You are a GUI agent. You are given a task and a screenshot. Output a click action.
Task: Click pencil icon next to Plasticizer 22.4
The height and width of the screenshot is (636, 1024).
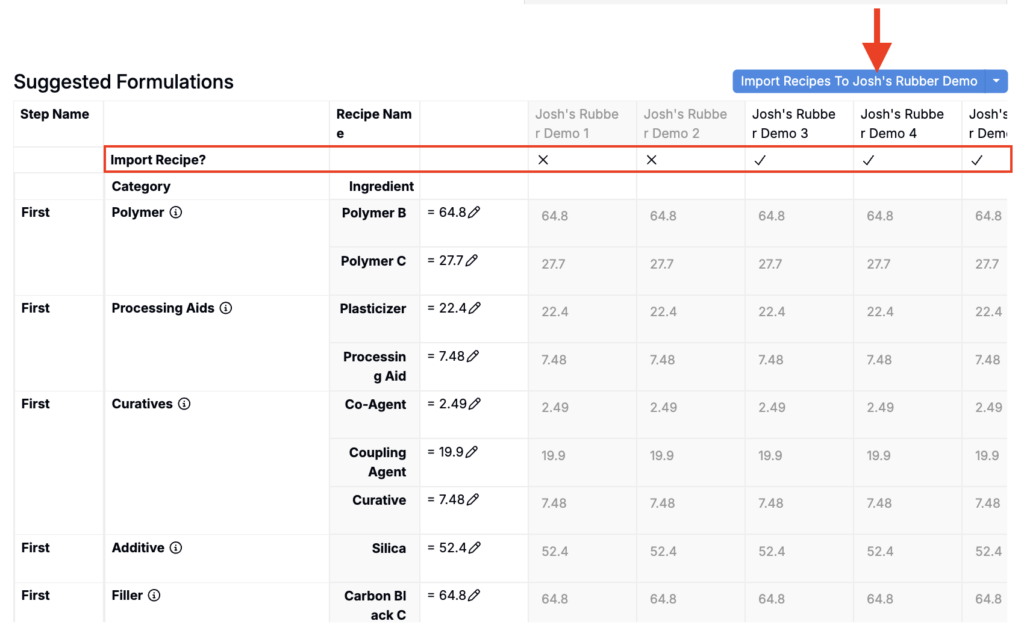tap(475, 308)
